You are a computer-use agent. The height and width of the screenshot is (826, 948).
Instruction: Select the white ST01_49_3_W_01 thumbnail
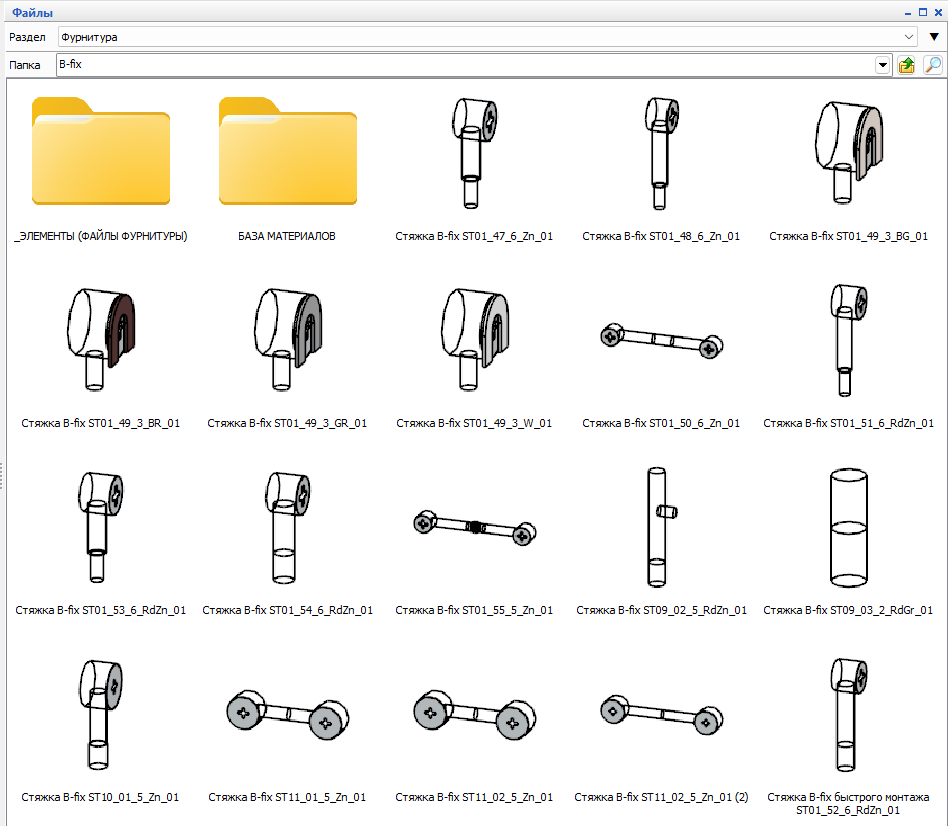tap(475, 339)
